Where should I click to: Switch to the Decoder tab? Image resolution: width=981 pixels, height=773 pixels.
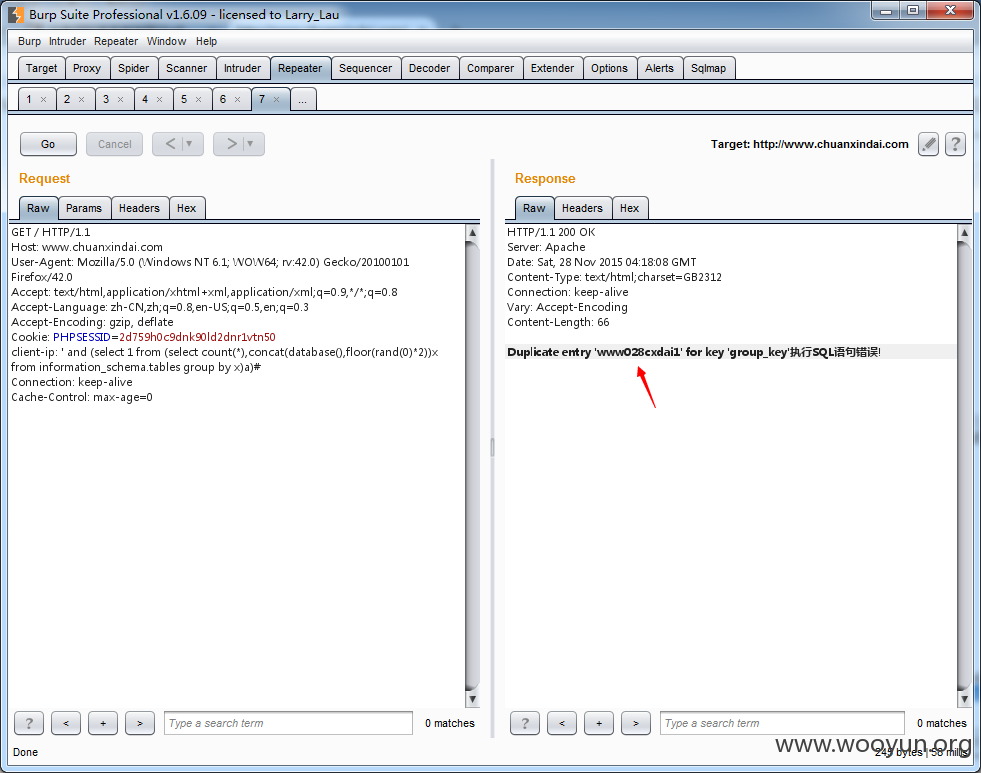[429, 68]
